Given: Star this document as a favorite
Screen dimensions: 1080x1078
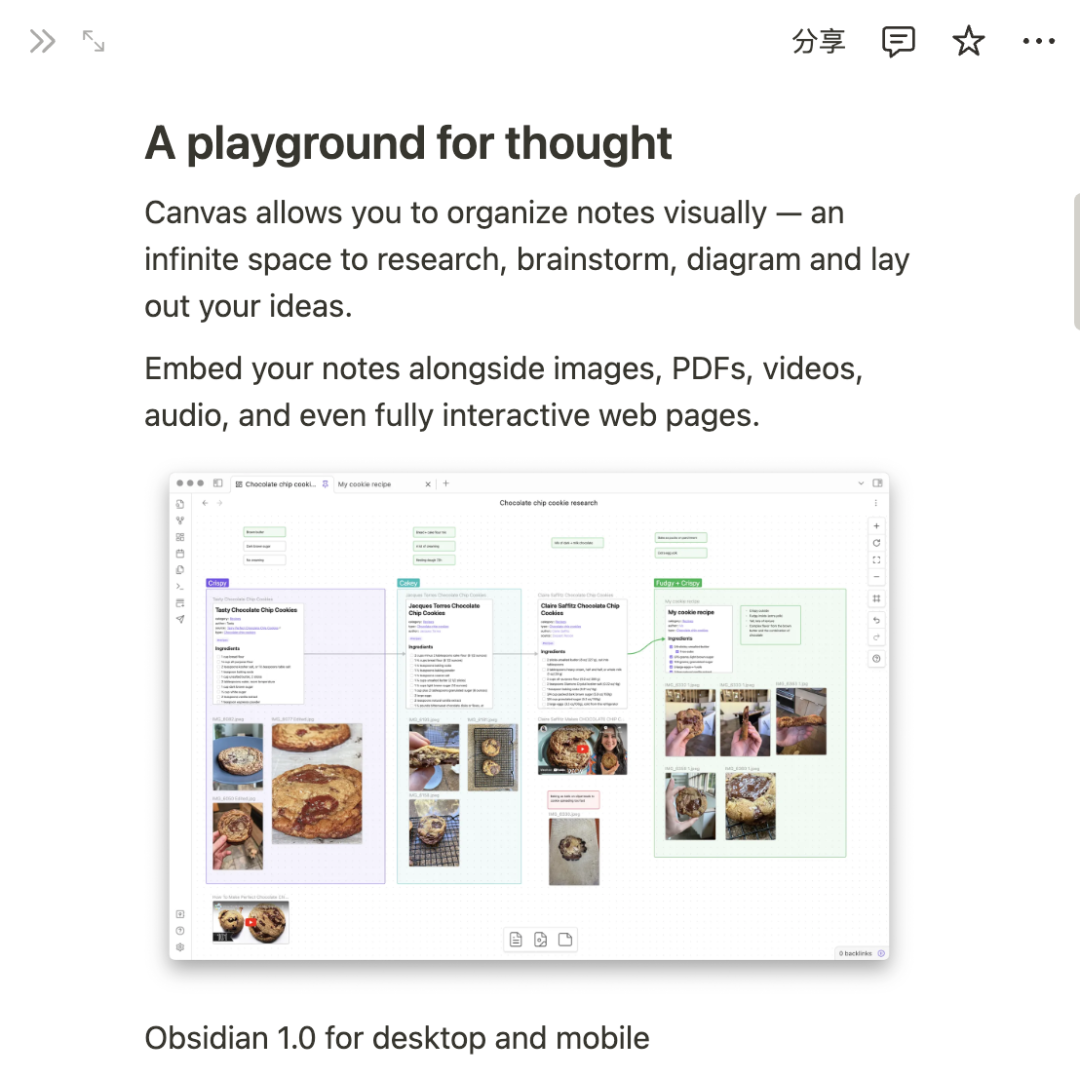Looking at the screenshot, I should [x=968, y=41].
